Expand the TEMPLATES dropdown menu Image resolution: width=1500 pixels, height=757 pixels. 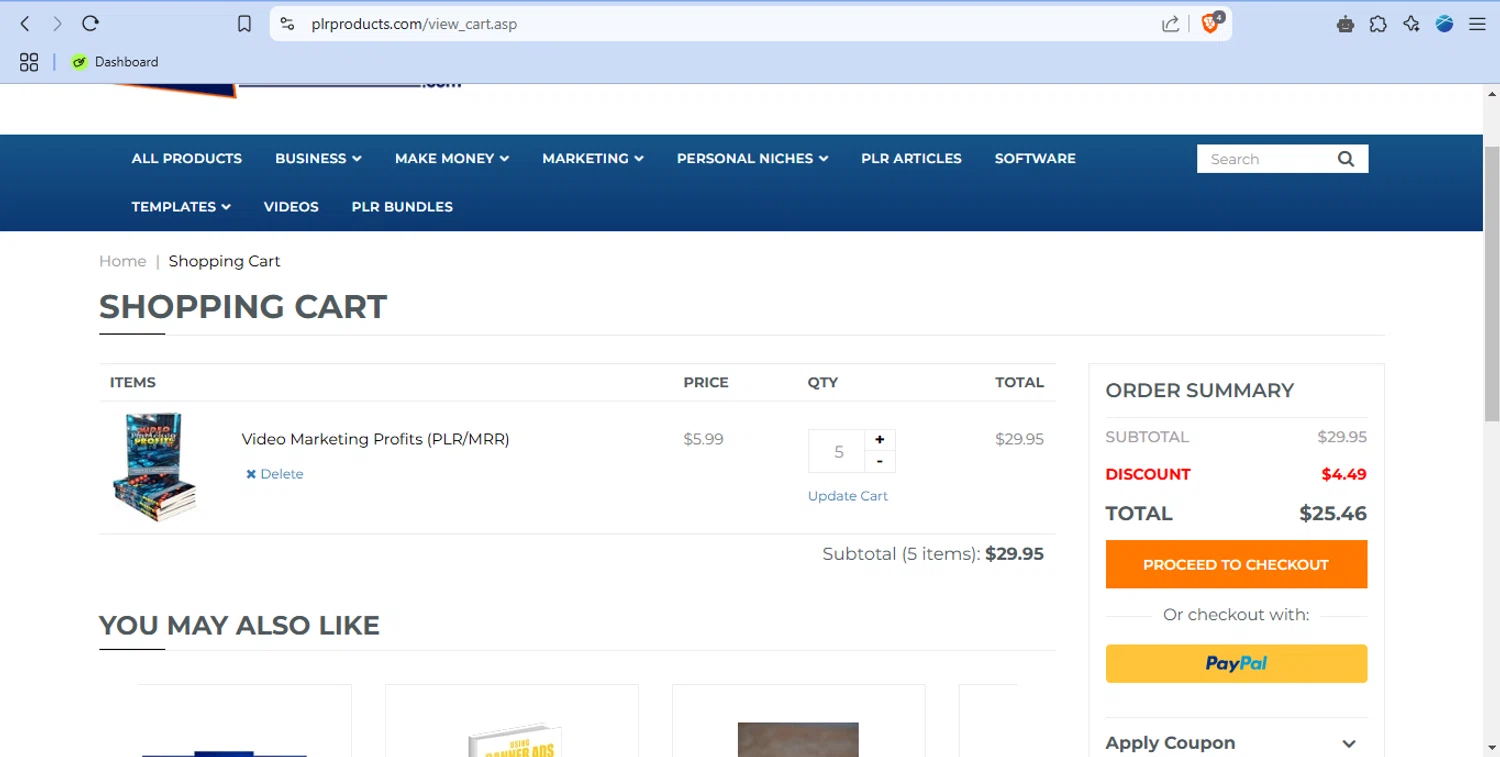pyautogui.click(x=181, y=206)
